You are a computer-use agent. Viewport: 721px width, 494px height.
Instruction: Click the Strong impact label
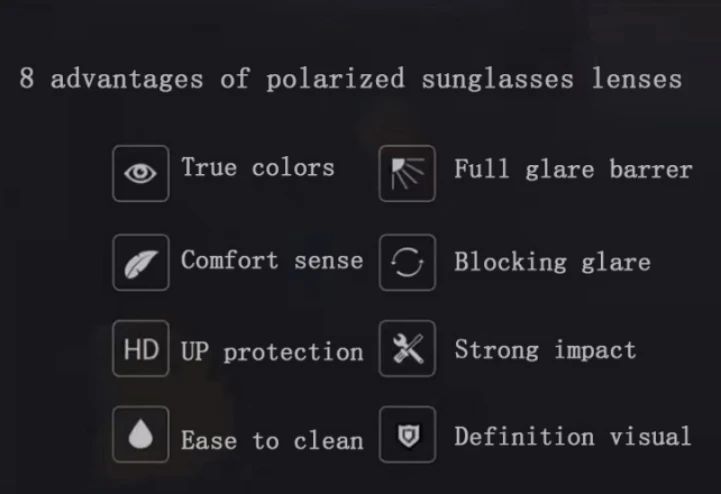tap(545, 350)
